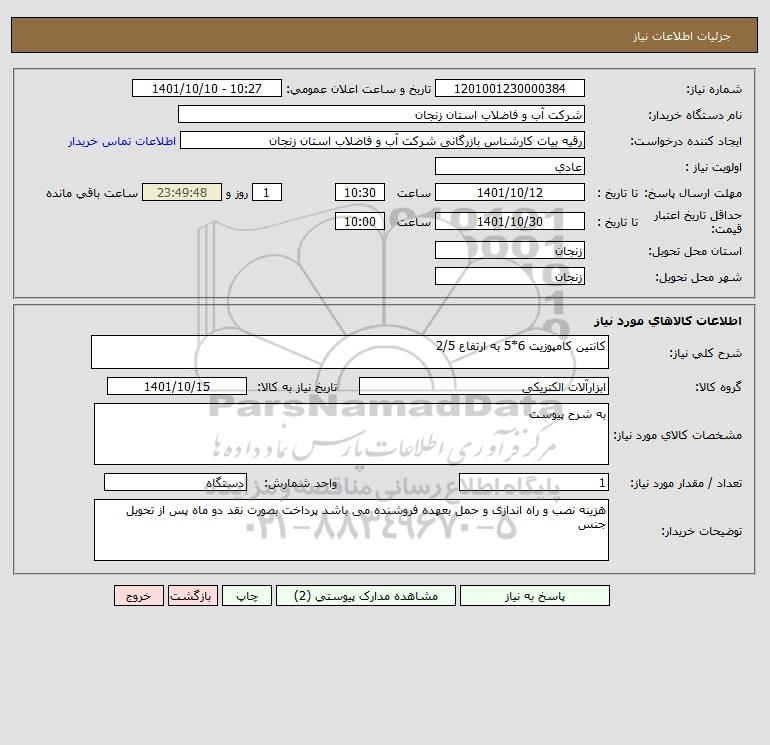Click label شماره نیاز

coord(714,89)
